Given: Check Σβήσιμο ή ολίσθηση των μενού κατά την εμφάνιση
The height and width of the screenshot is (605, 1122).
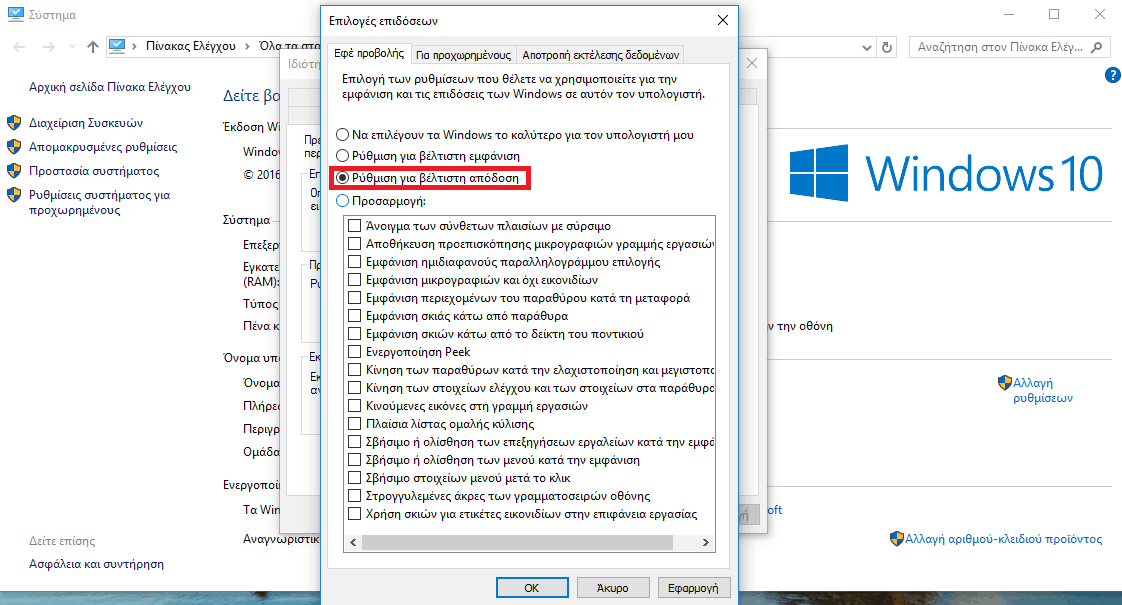Looking at the screenshot, I should click(354, 460).
